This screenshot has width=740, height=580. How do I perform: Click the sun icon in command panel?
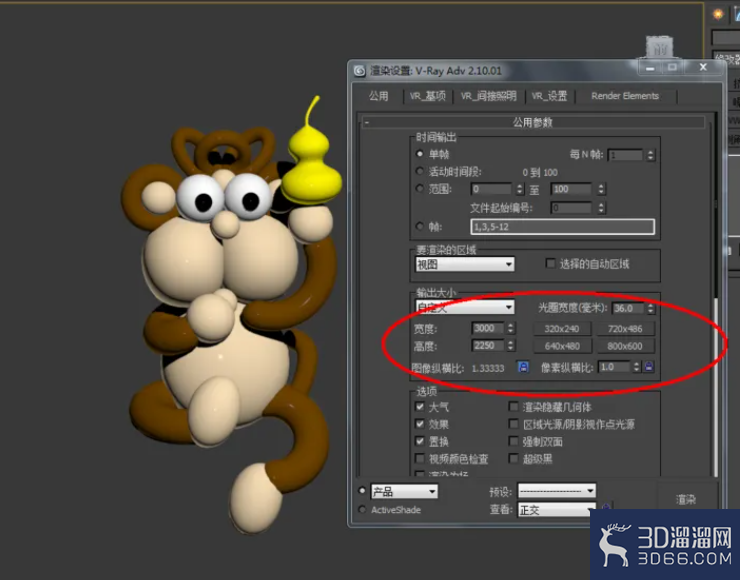click(x=718, y=15)
